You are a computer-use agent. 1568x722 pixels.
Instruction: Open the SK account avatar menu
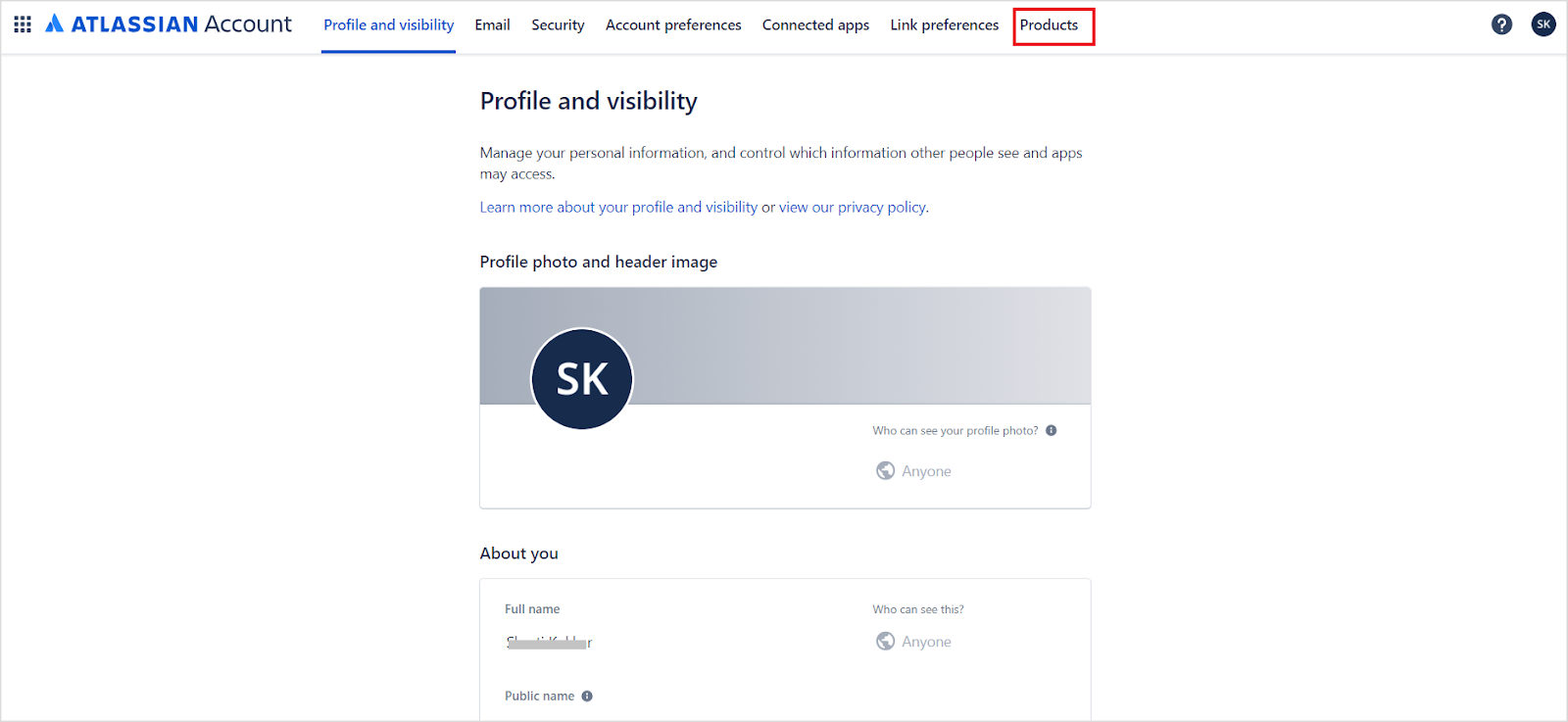1543,24
